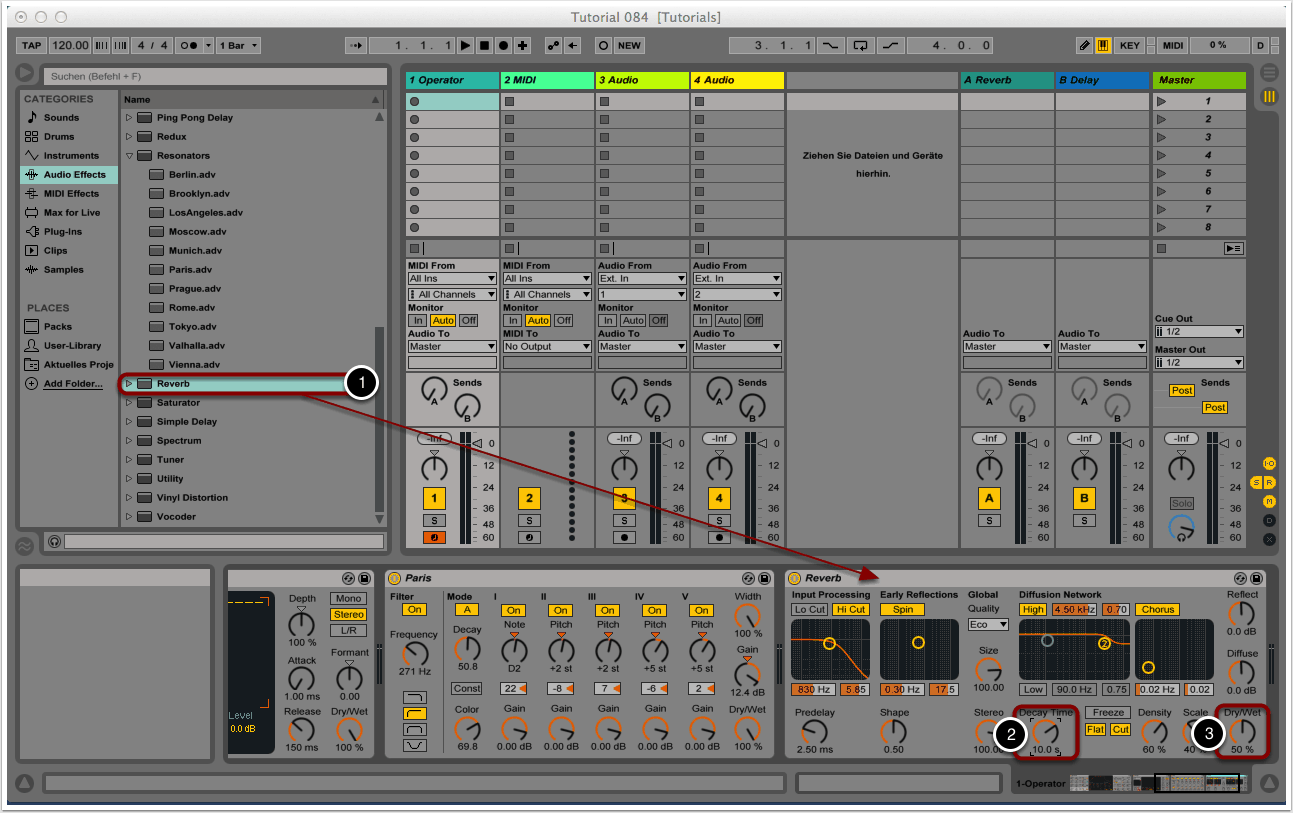Click the NEW button in transport
The height and width of the screenshot is (813, 1293).
tap(628, 45)
